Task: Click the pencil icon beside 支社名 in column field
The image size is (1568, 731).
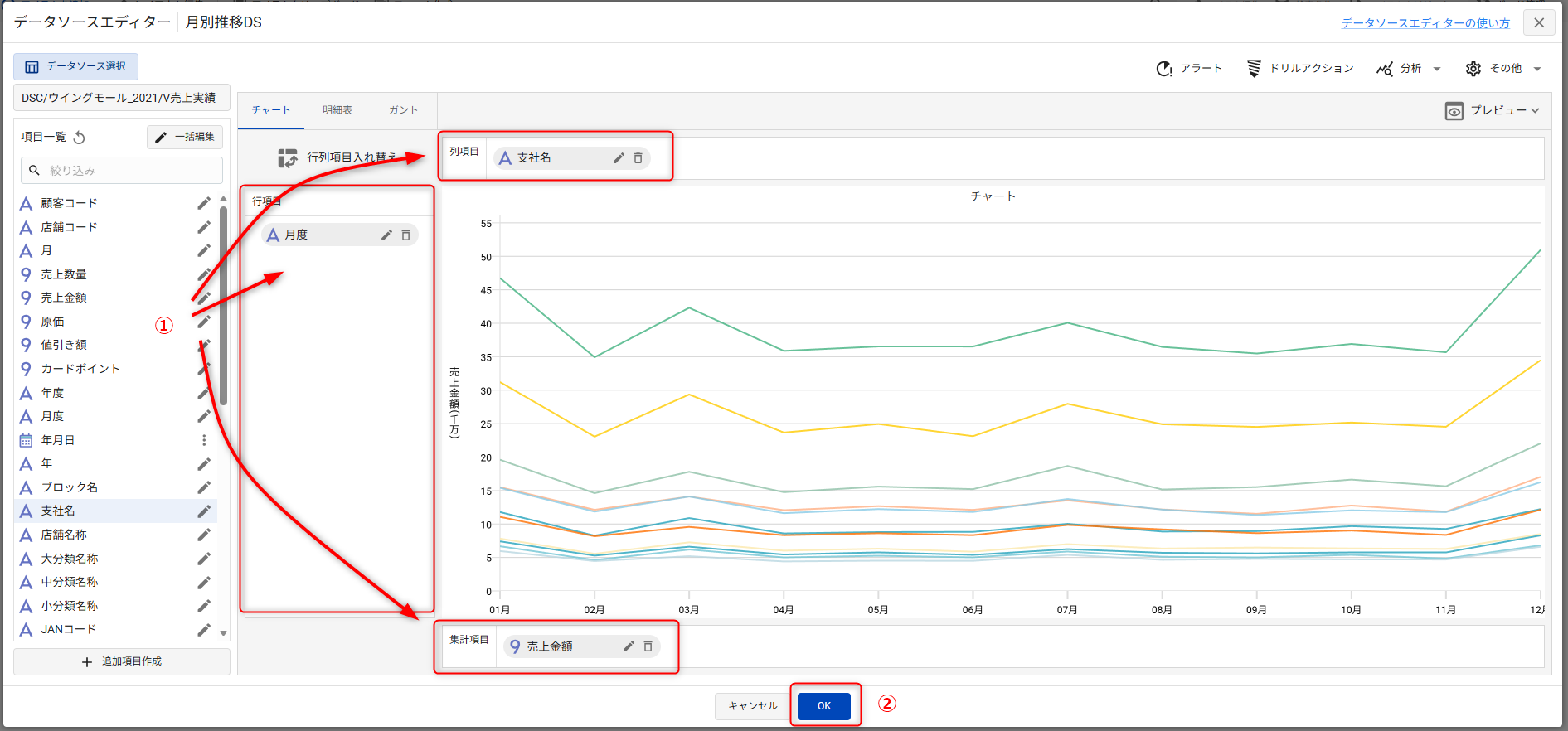Action: [618, 158]
